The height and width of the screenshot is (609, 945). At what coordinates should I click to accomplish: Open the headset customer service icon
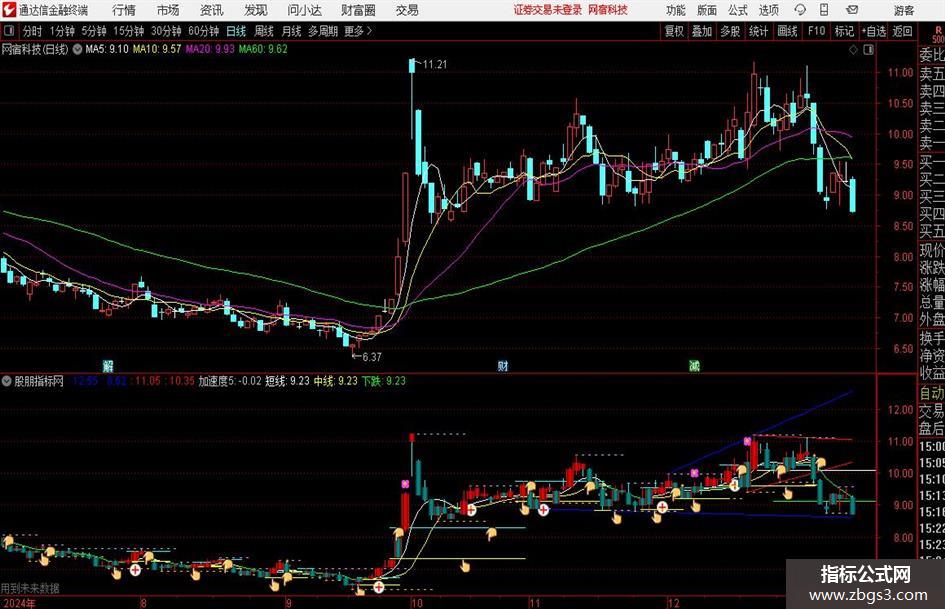[800, 10]
